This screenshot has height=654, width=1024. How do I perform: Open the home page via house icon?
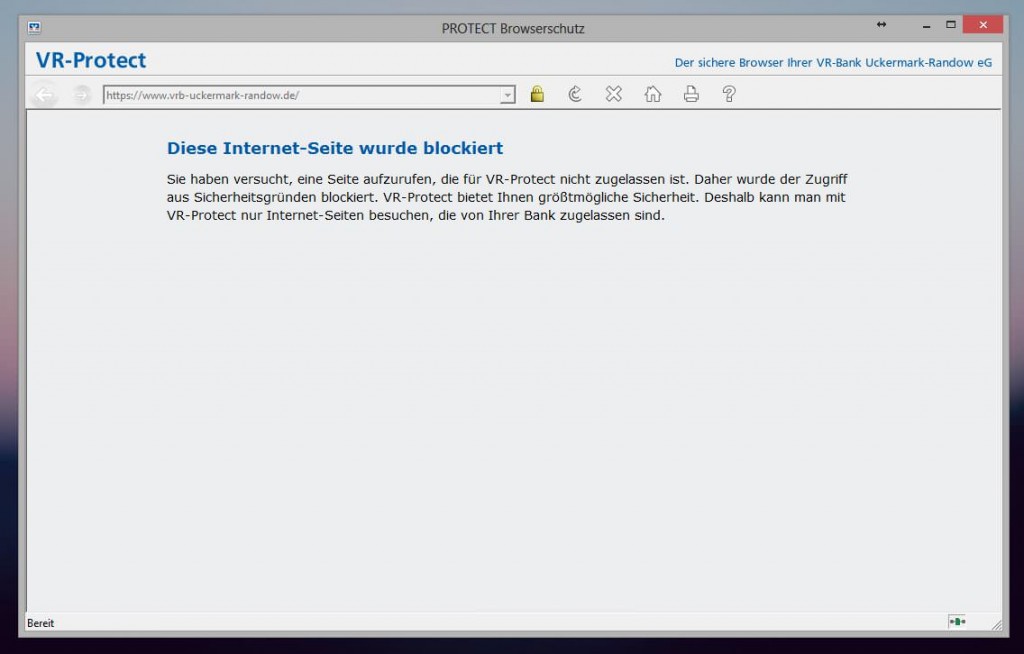pos(652,94)
